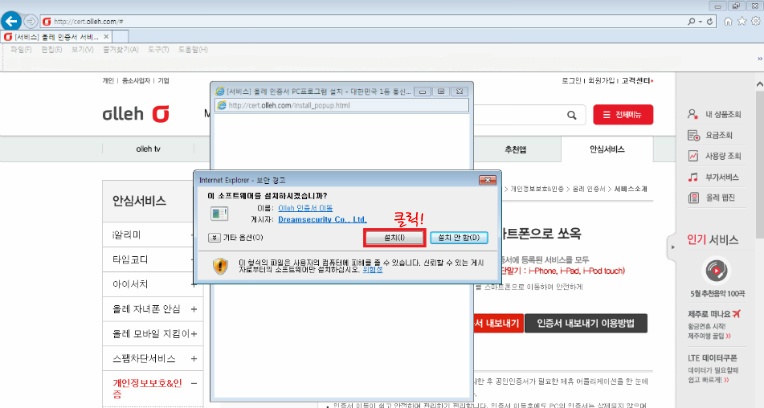Screen dimensions: 764x408
Task: Click 회원가입 link at top
Action: [601, 81]
